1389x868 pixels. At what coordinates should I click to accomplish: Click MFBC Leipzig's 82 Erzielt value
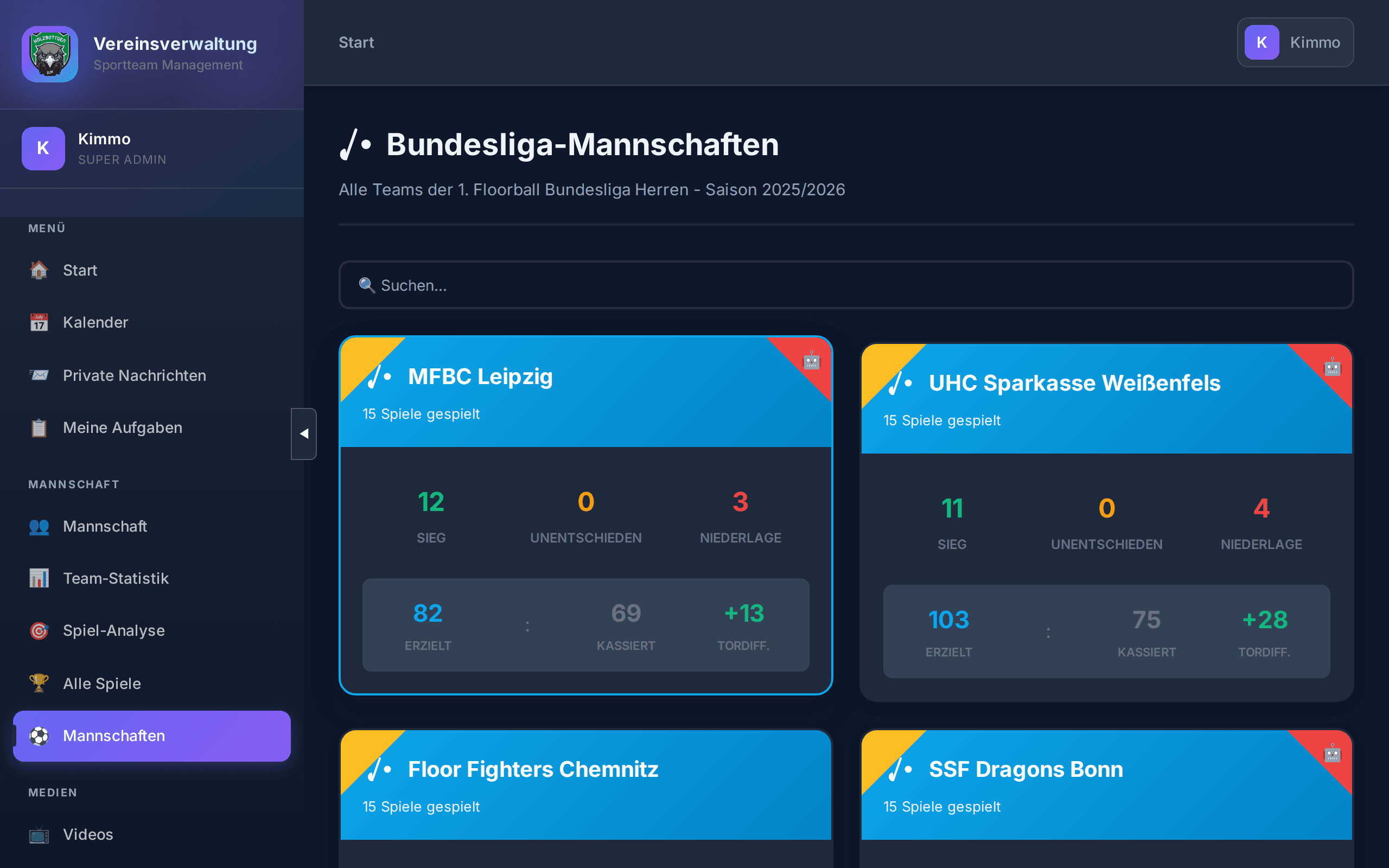pyautogui.click(x=428, y=613)
